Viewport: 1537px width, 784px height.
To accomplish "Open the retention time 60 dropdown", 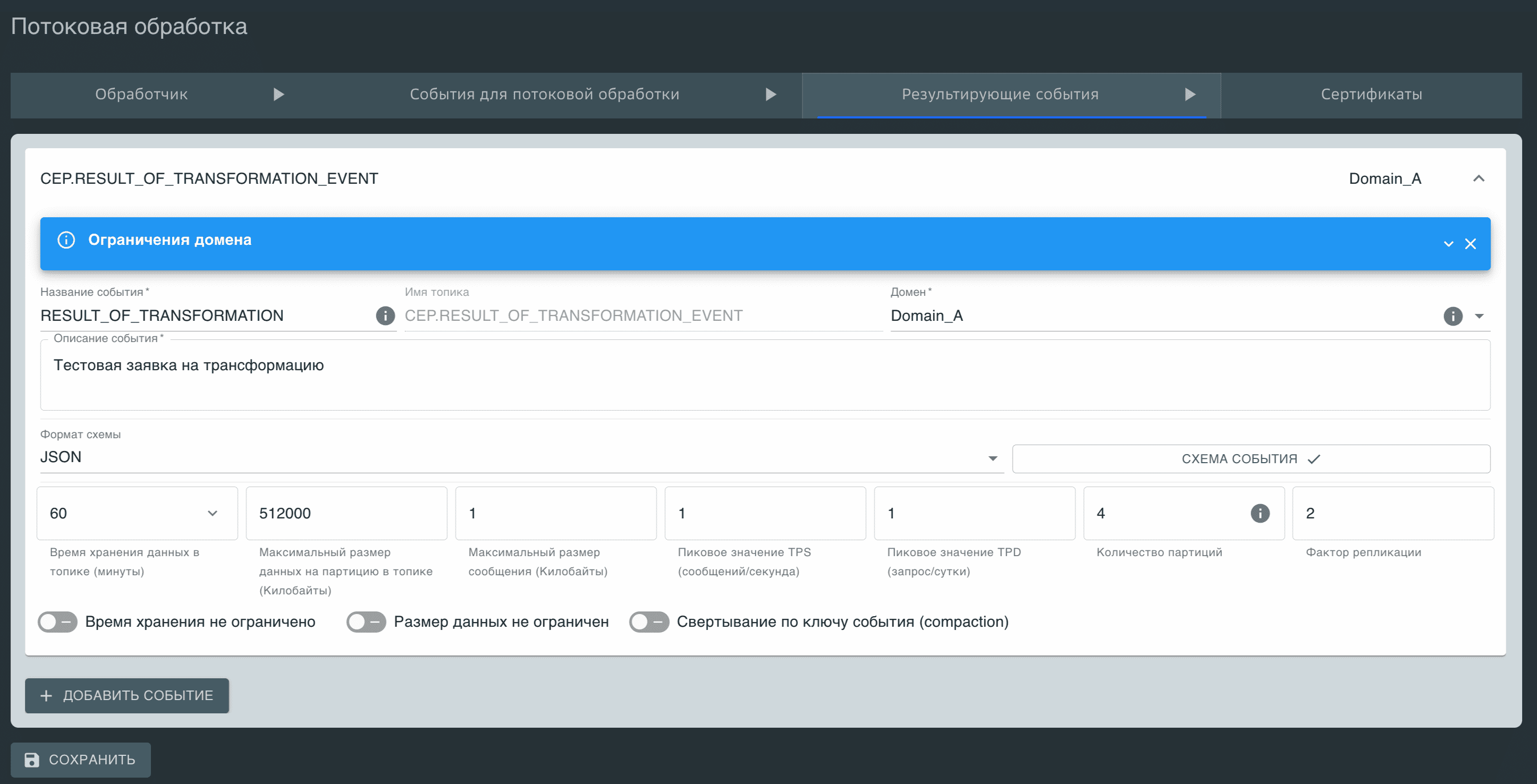I will (x=213, y=513).
